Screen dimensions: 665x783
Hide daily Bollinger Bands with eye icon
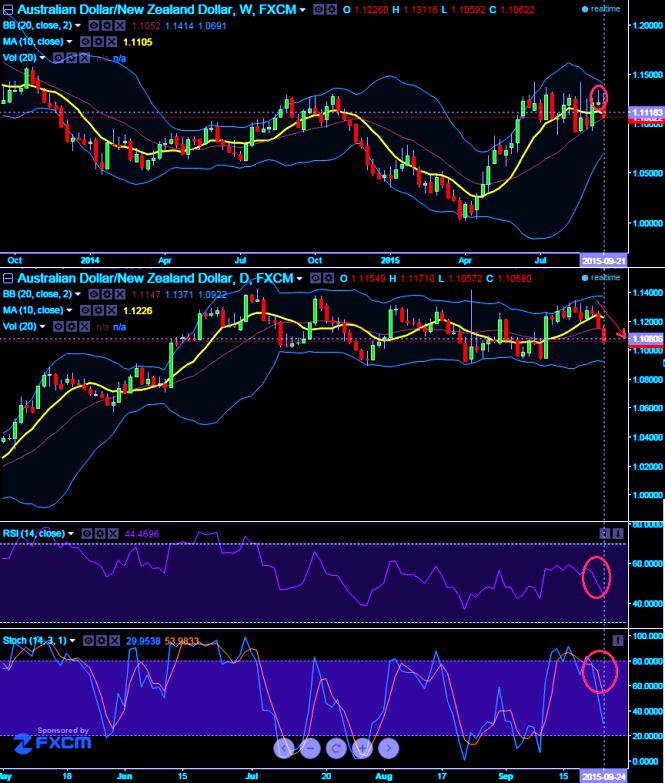tap(94, 294)
